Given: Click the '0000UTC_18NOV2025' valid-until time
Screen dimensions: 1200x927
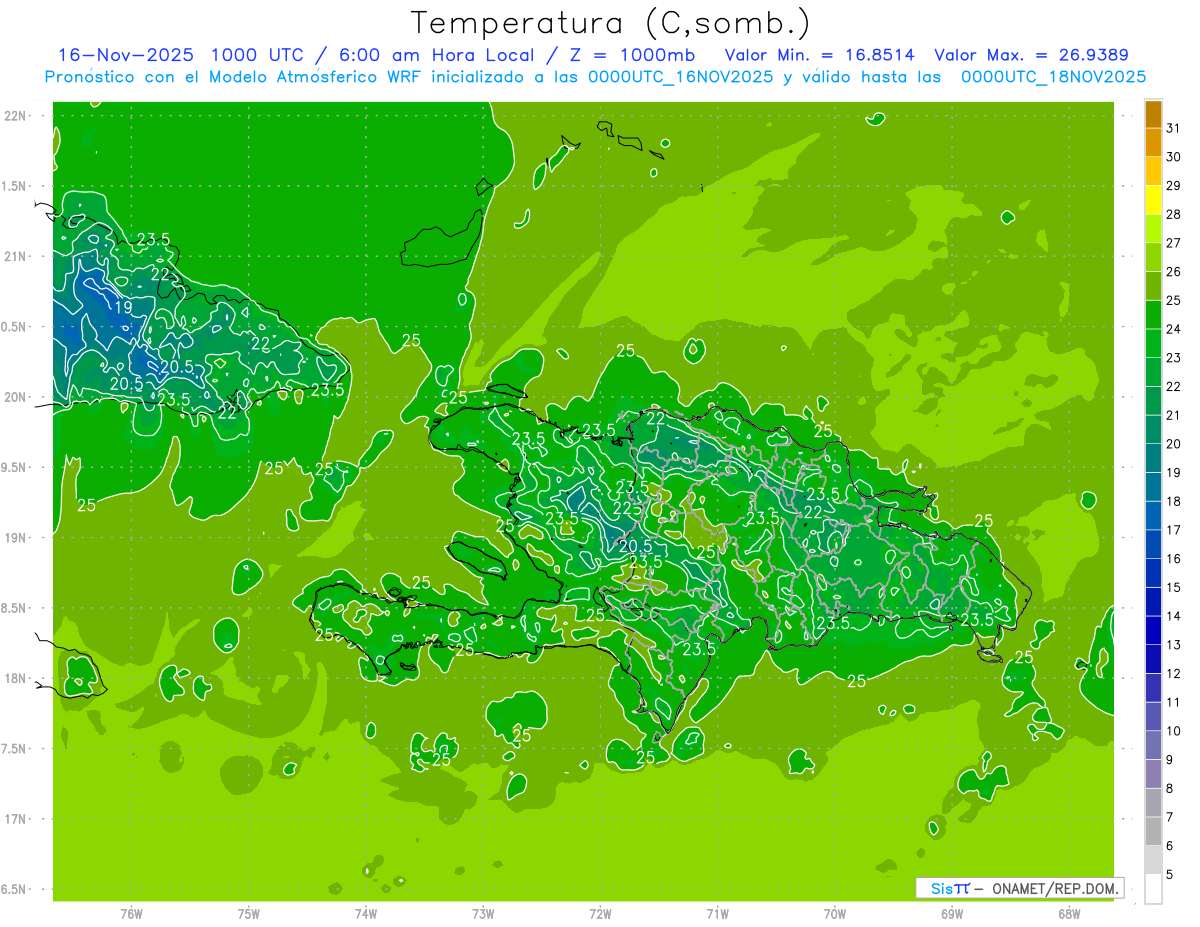Looking at the screenshot, I should click(x=1053, y=77).
